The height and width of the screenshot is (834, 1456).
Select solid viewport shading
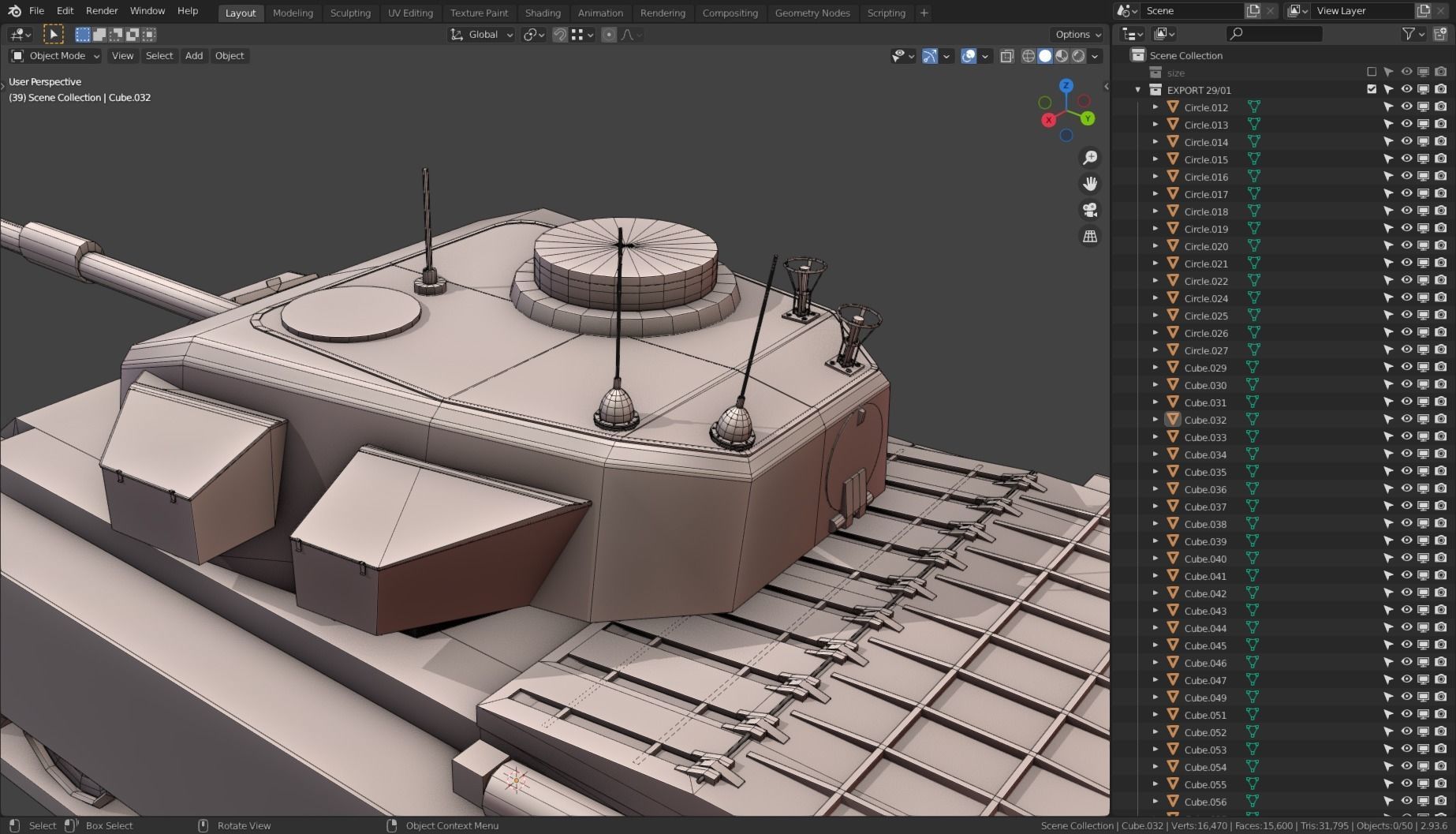point(1045,56)
